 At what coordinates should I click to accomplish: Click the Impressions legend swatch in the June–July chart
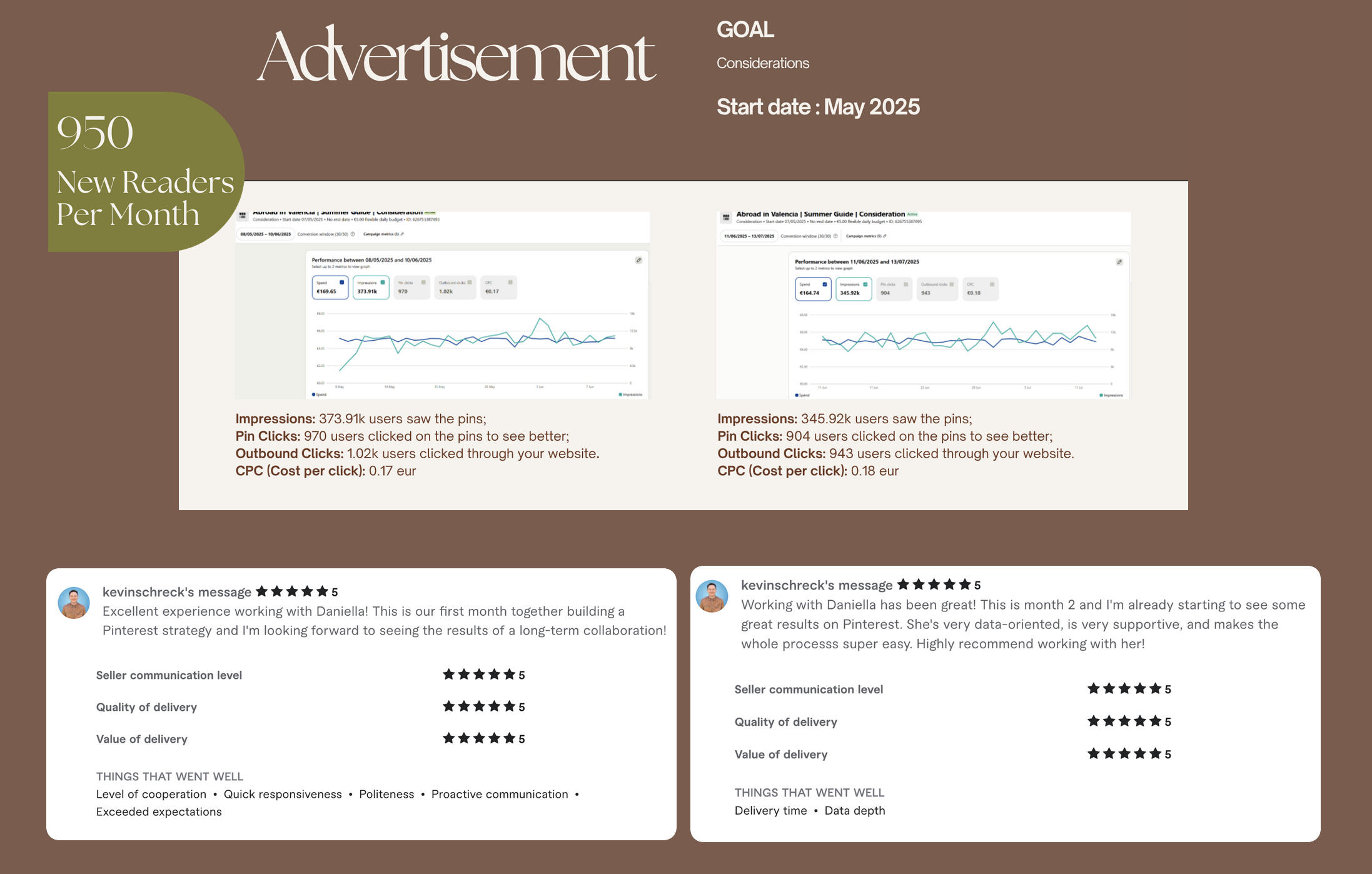coord(1101,395)
